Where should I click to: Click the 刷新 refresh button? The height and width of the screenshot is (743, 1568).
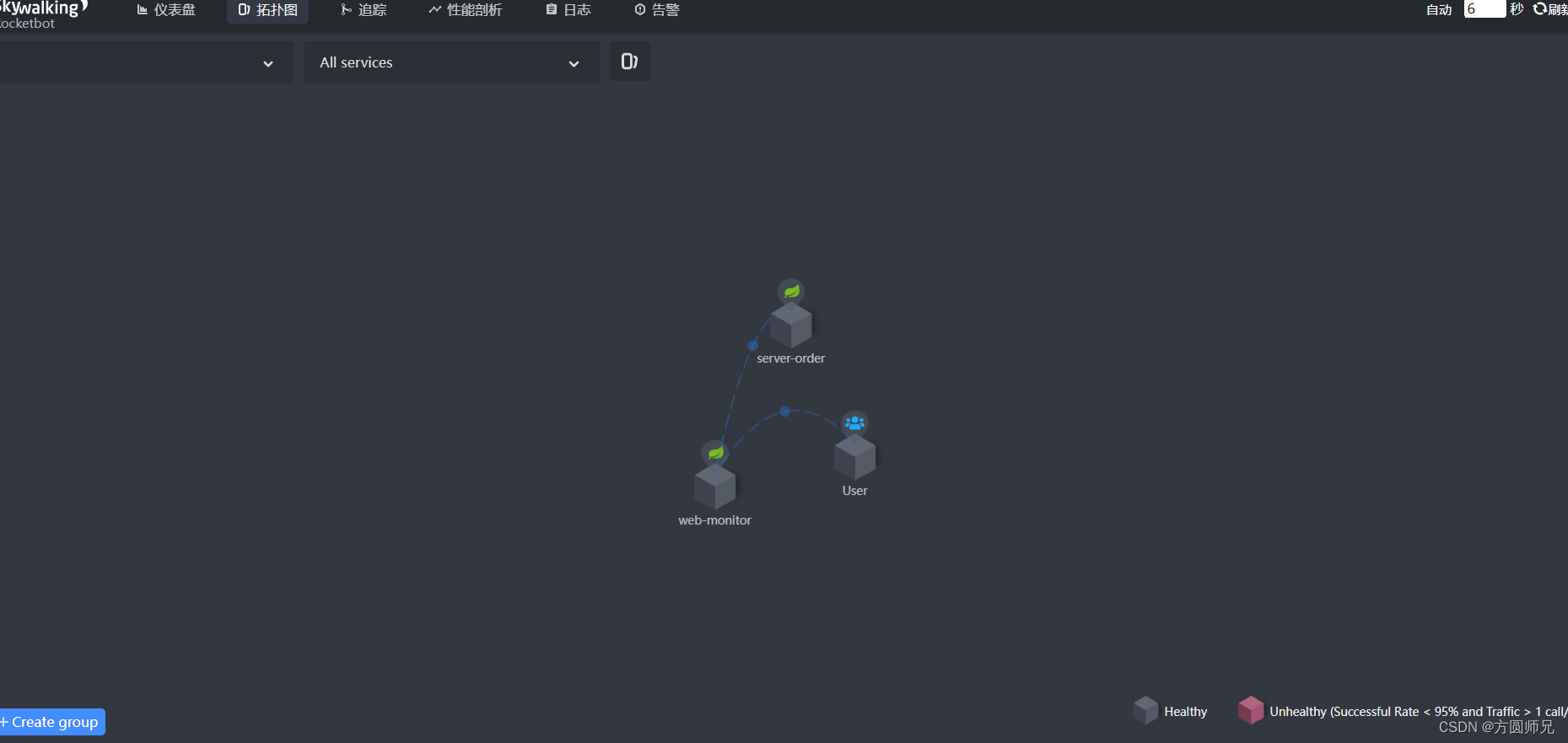point(1550,9)
